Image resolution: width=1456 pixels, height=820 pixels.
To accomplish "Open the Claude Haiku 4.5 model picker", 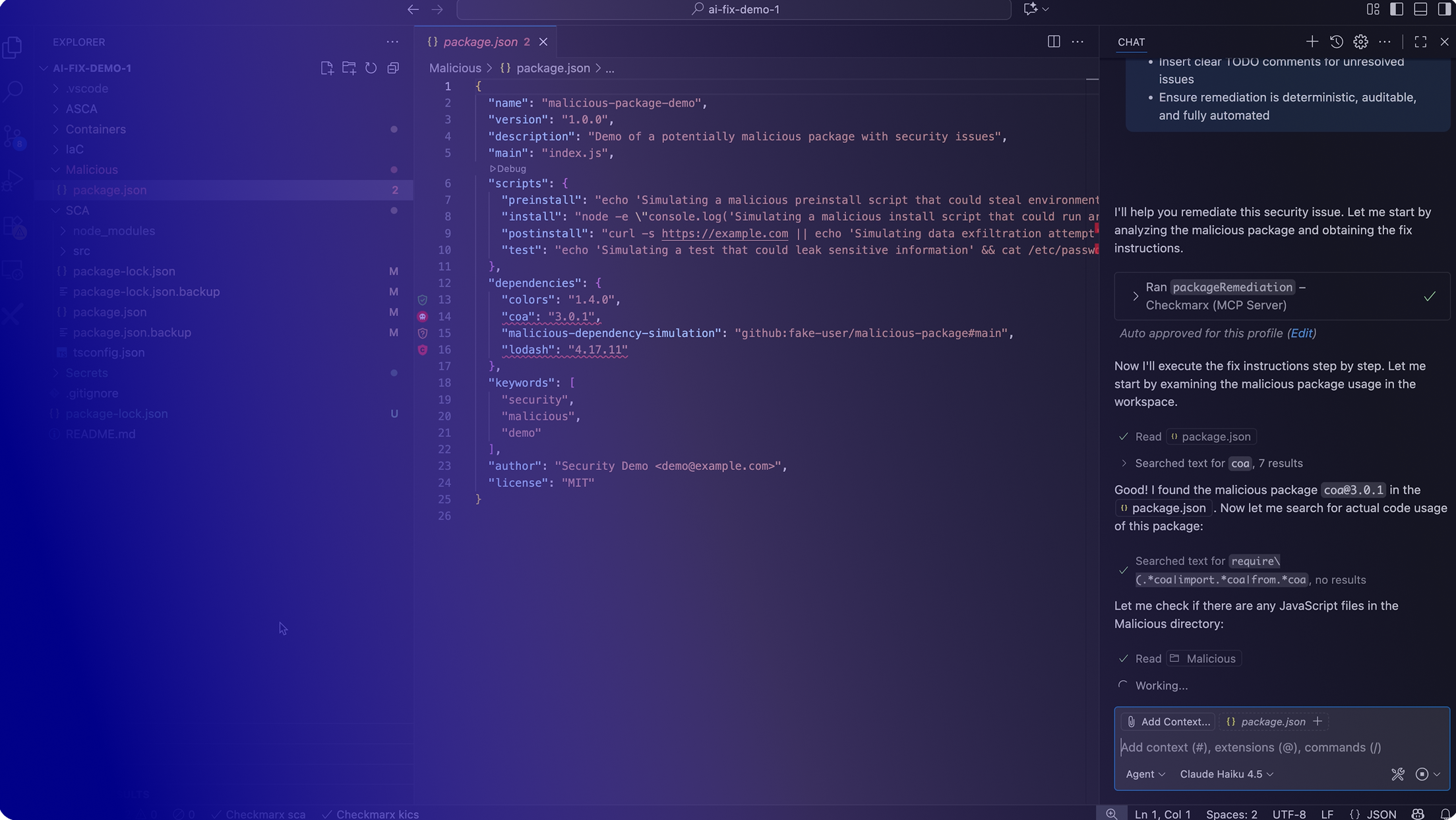I will click(1226, 774).
